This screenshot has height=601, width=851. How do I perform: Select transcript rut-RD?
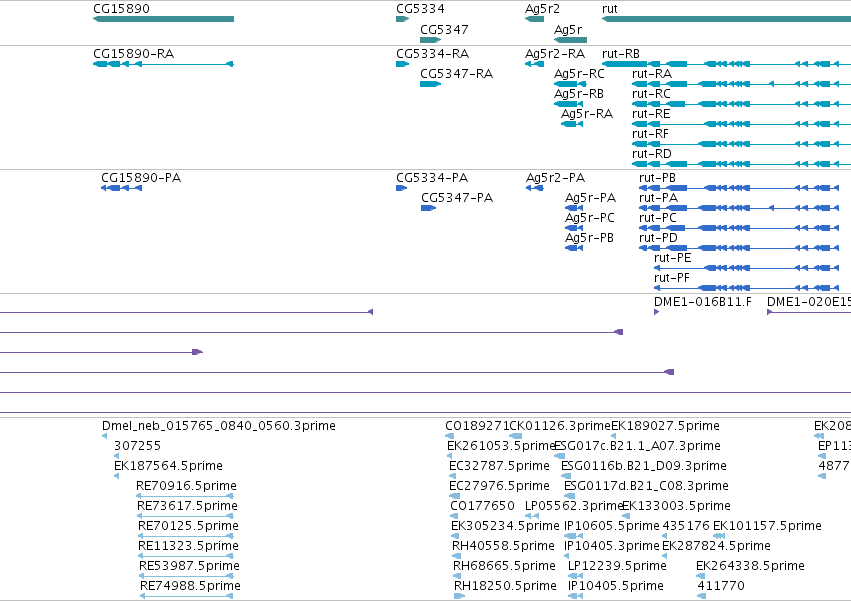652,154
